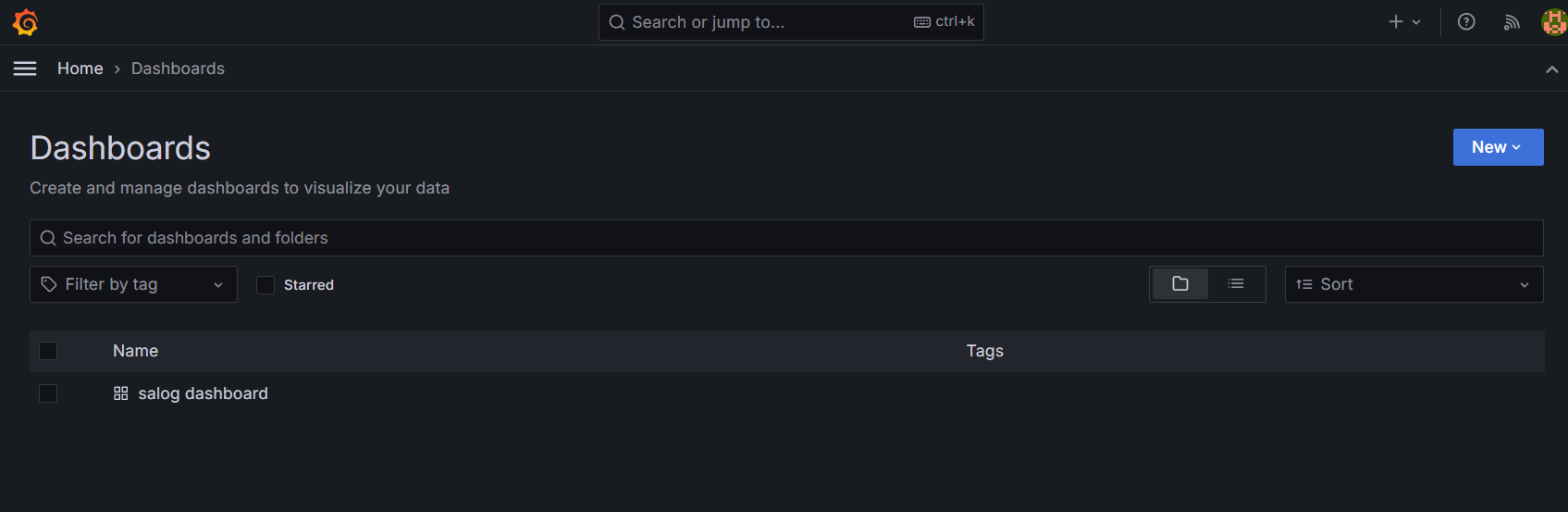Focus the Search for dashboards and folders field
This screenshot has height=512, width=1568.
tap(786, 238)
